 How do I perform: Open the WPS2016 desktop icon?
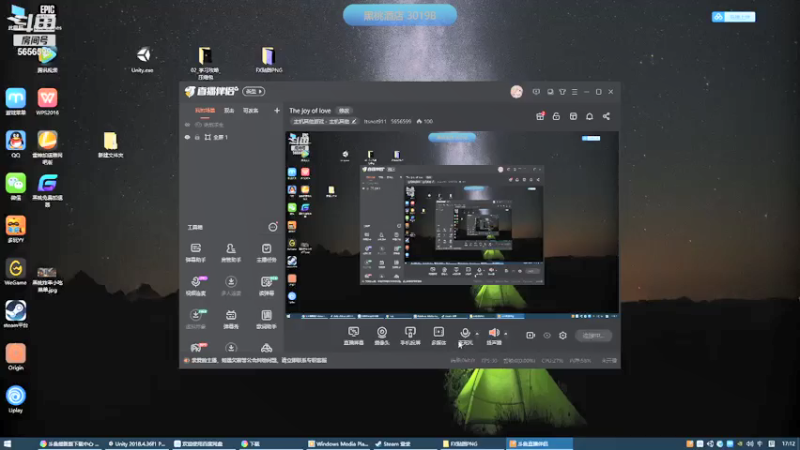tap(47, 102)
